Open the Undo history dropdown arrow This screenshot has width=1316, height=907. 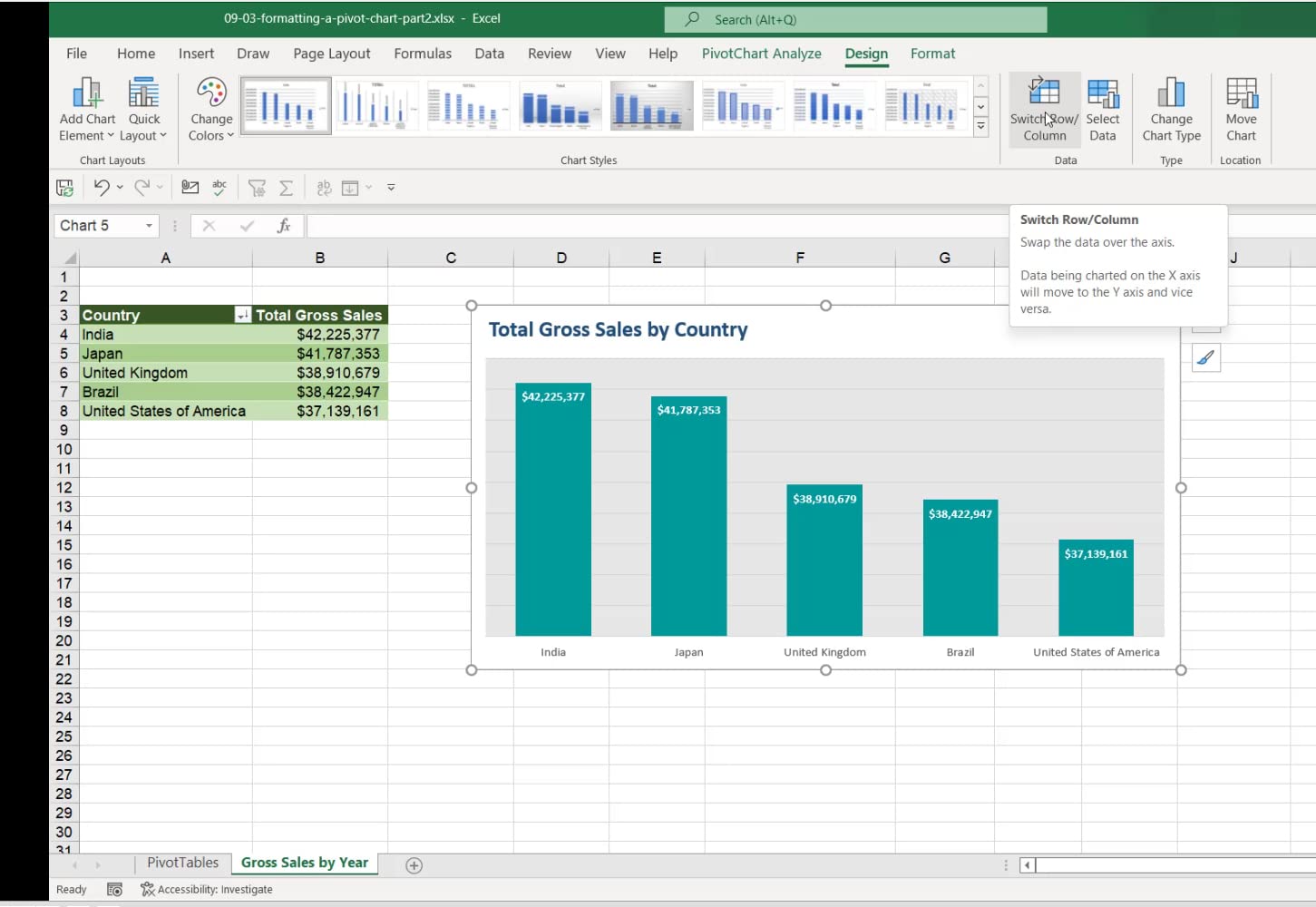click(x=120, y=188)
